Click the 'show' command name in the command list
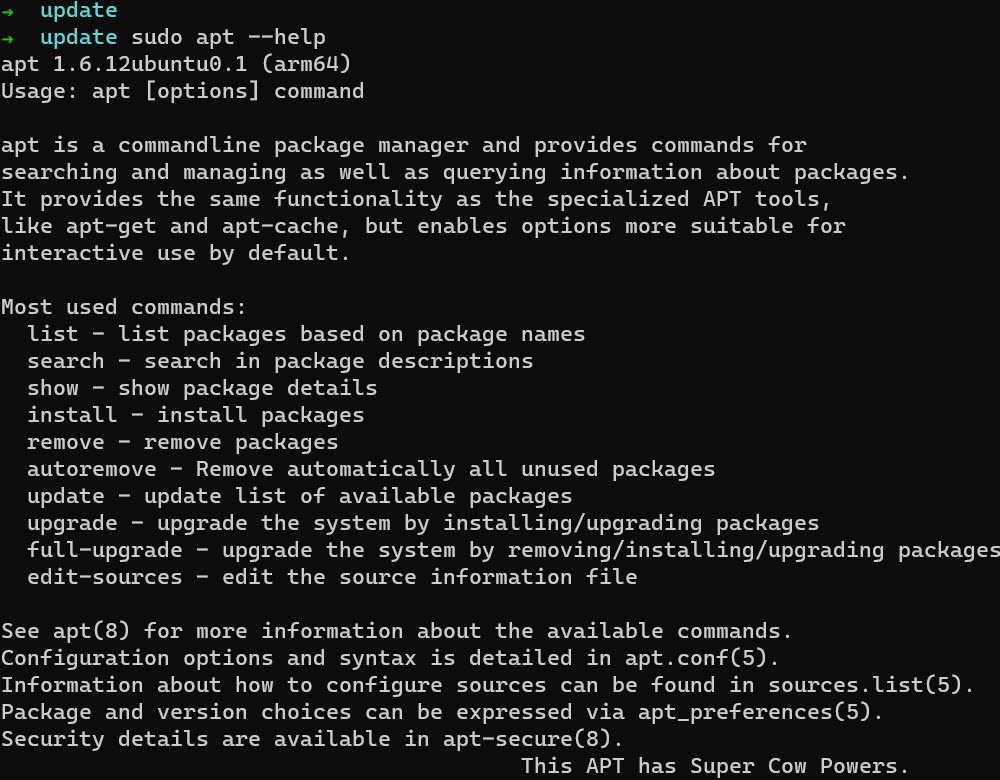The image size is (1000, 780). [x=53, y=388]
